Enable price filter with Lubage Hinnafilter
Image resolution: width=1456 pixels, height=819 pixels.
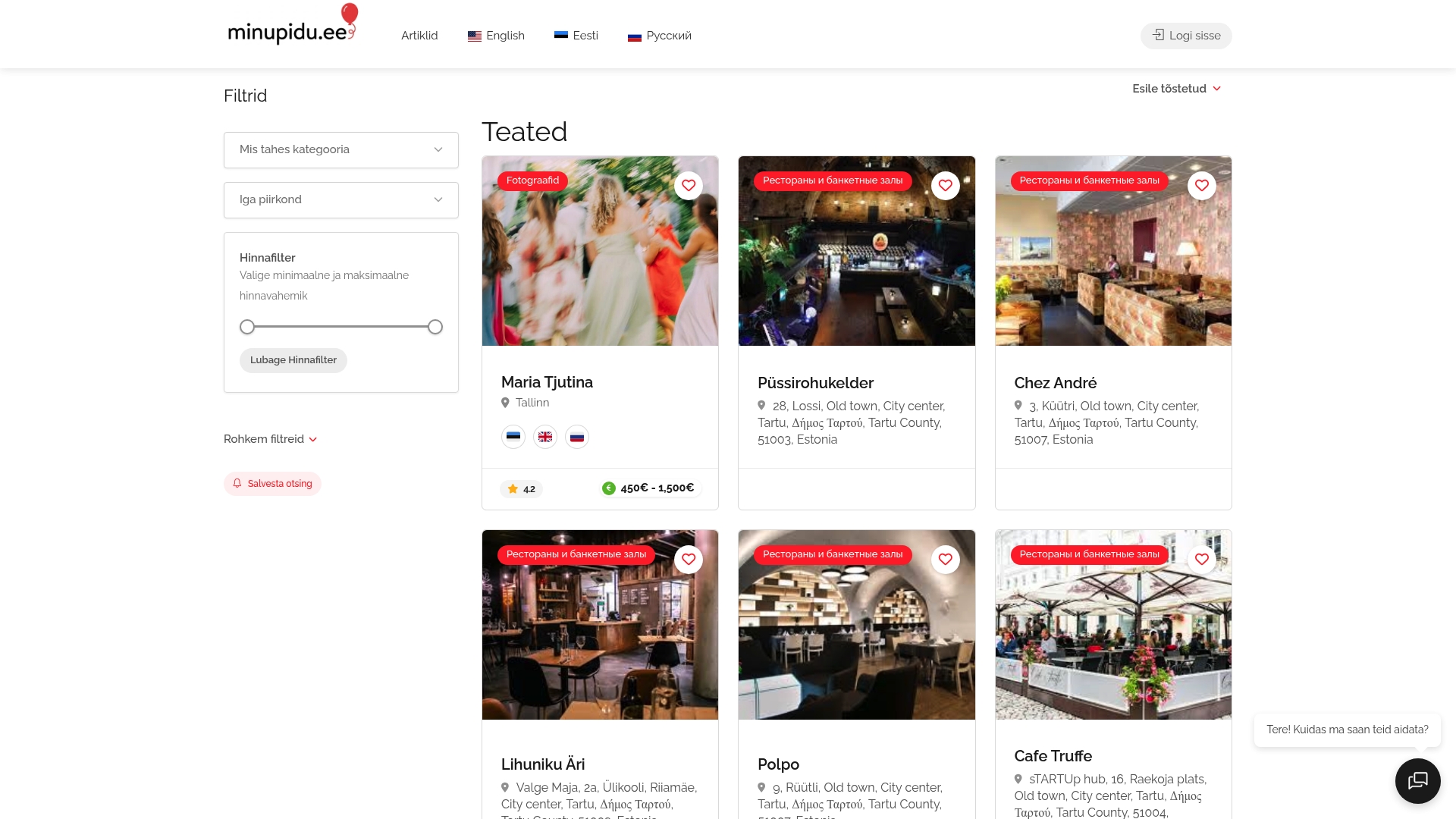point(293,360)
